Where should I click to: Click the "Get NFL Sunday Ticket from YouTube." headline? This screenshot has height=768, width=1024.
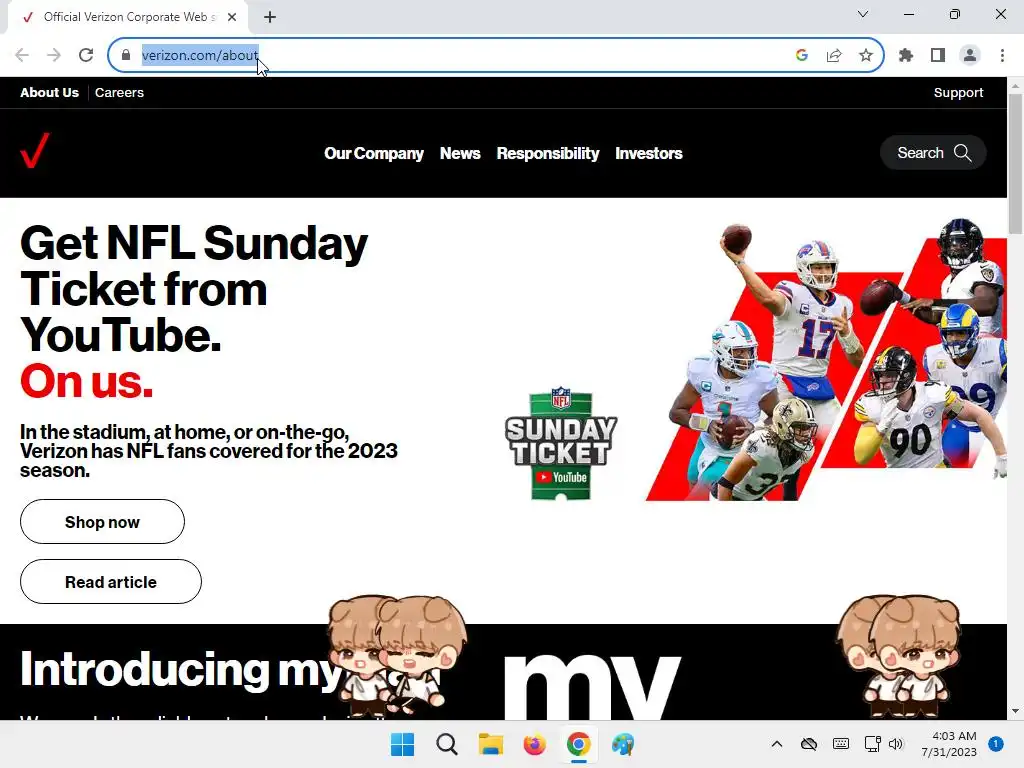(x=194, y=289)
